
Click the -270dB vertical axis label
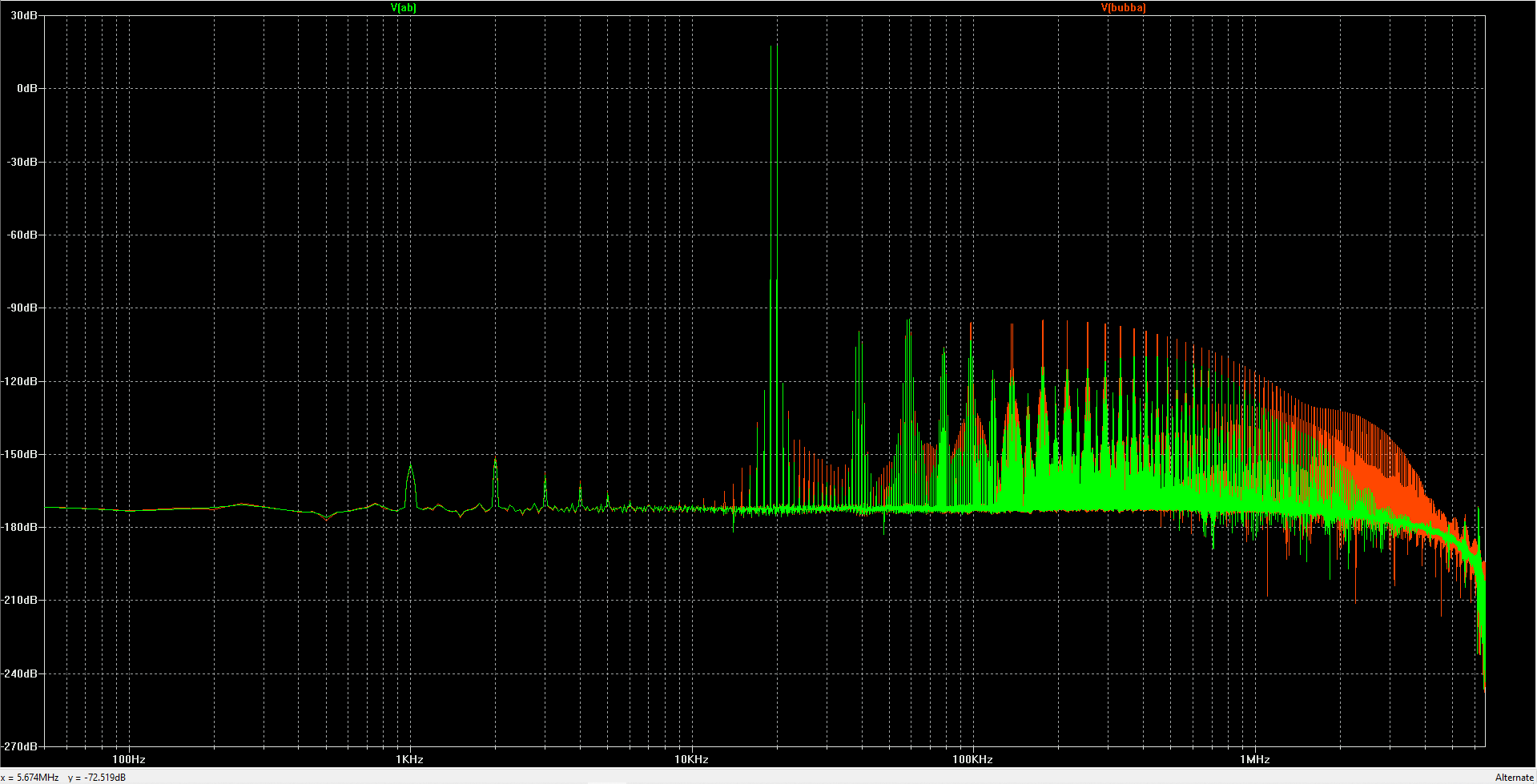[21, 746]
